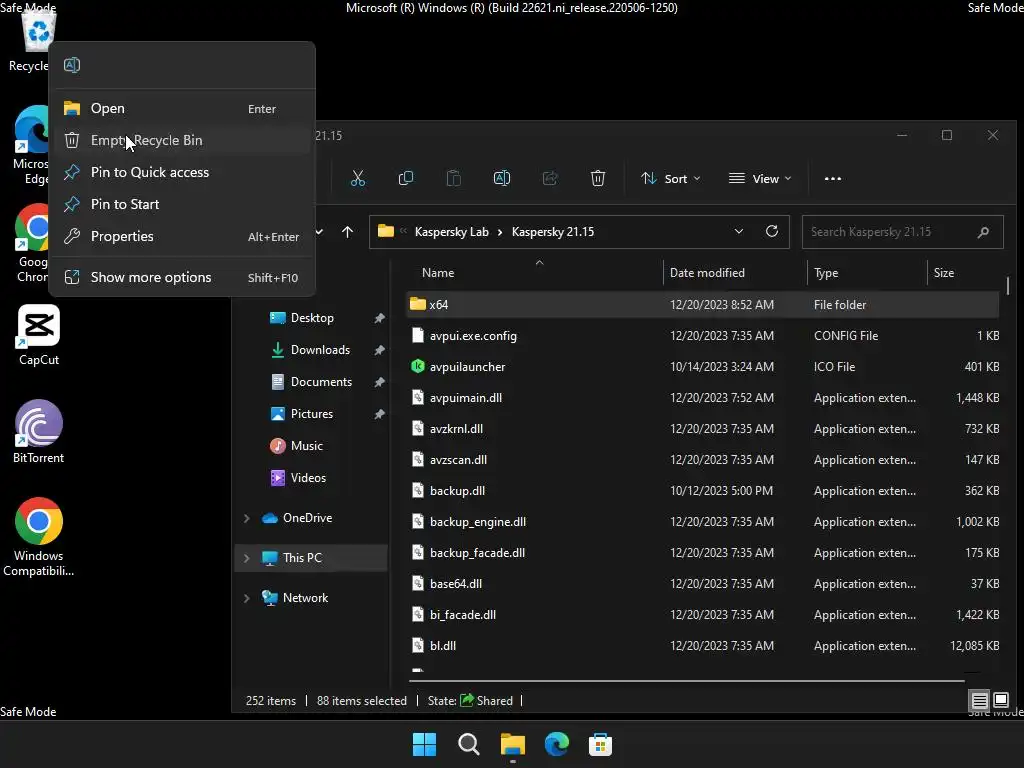Screen dimensions: 1024x768
Task: Sort by Type column header
Action: [826, 273]
